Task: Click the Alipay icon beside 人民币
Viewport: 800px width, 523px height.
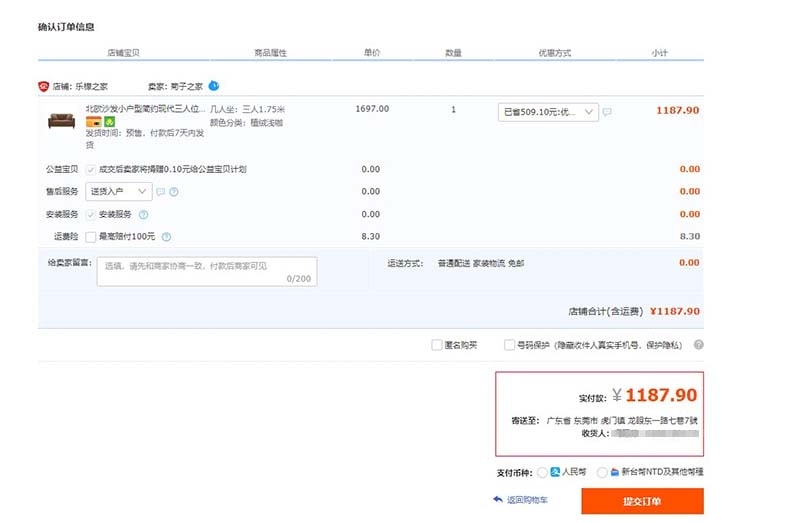Action: point(555,472)
